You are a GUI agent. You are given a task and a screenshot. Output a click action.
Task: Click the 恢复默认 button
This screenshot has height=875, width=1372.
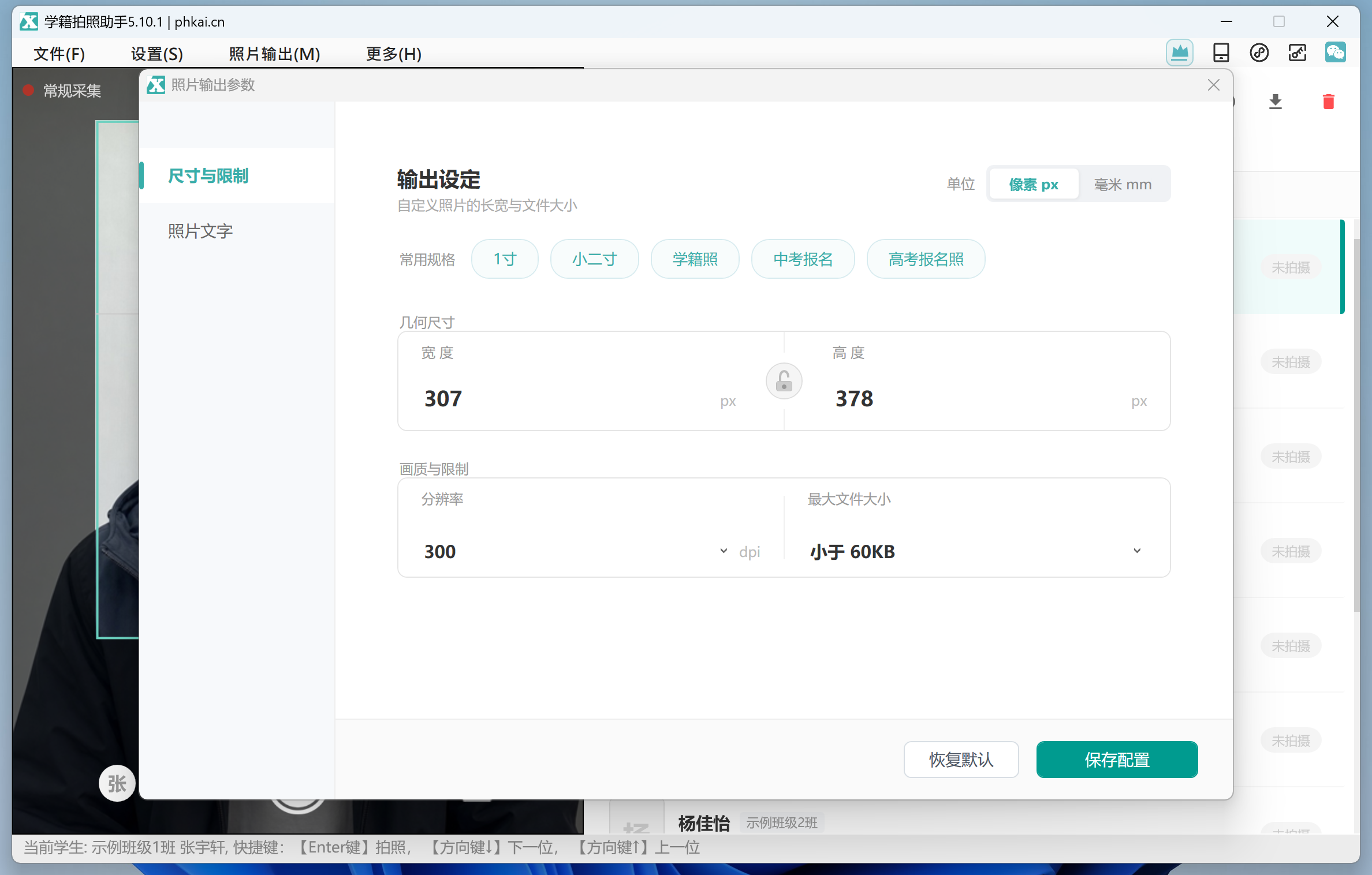961,760
